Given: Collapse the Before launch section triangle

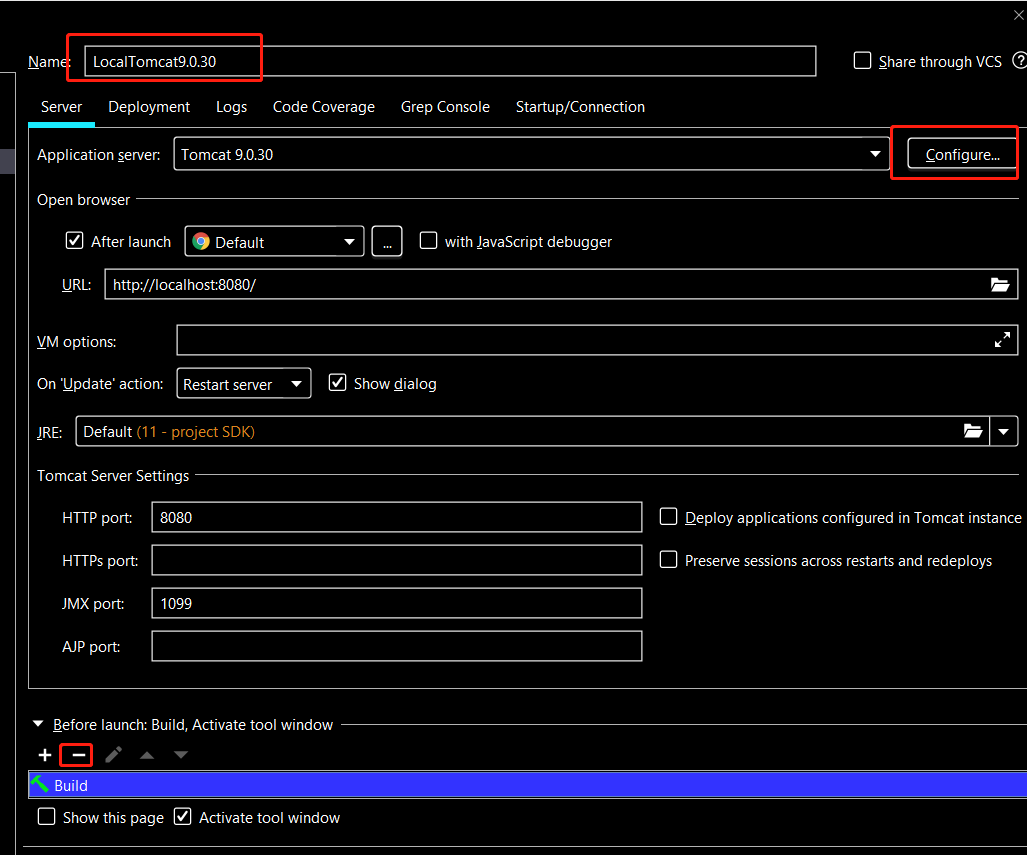Looking at the screenshot, I should tap(38, 724).
